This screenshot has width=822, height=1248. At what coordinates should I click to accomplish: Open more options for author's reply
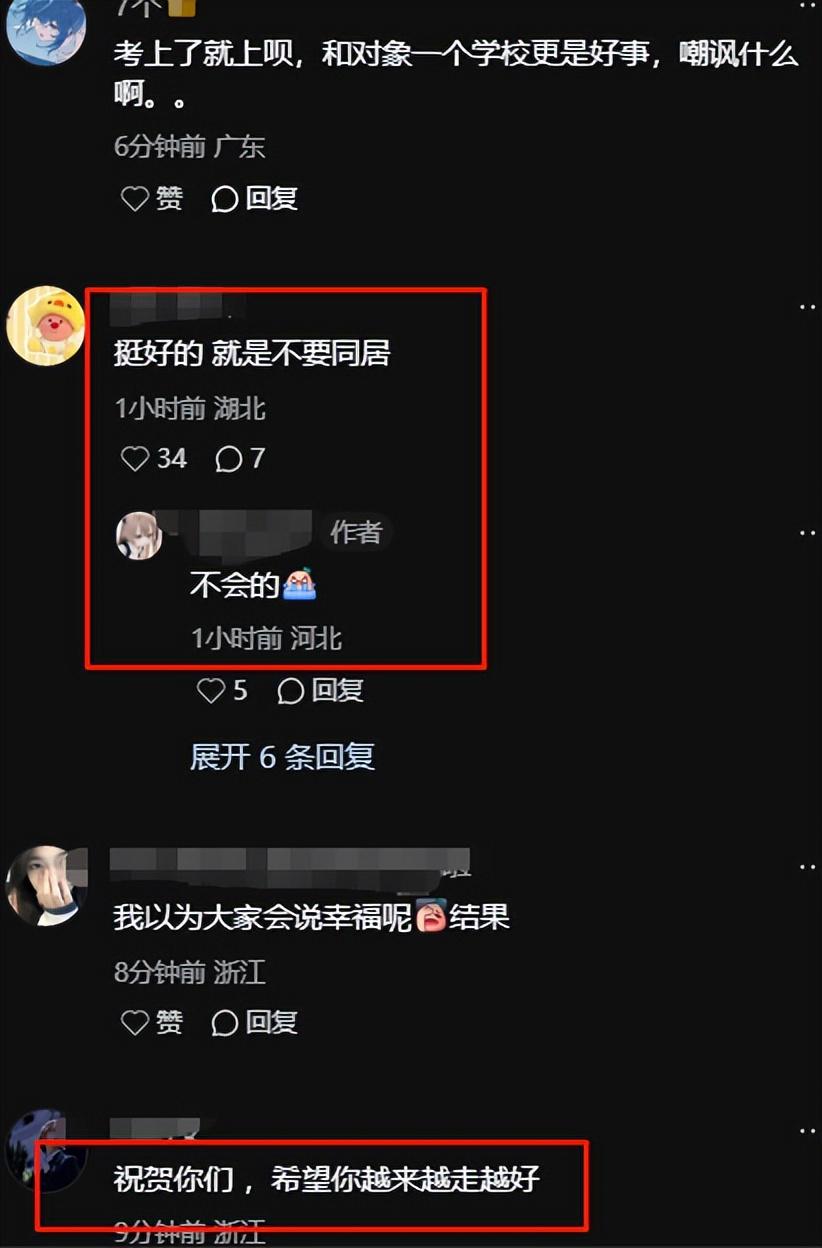point(807,533)
